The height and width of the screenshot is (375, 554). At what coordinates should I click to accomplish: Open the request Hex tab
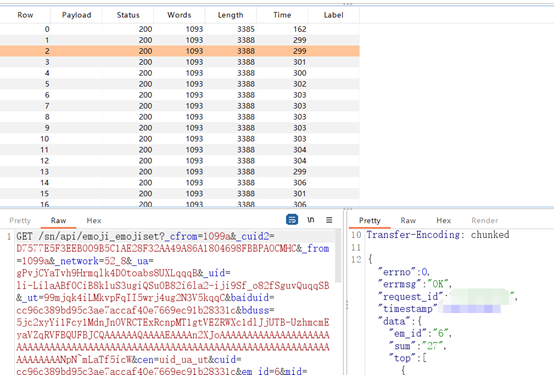tap(94, 221)
